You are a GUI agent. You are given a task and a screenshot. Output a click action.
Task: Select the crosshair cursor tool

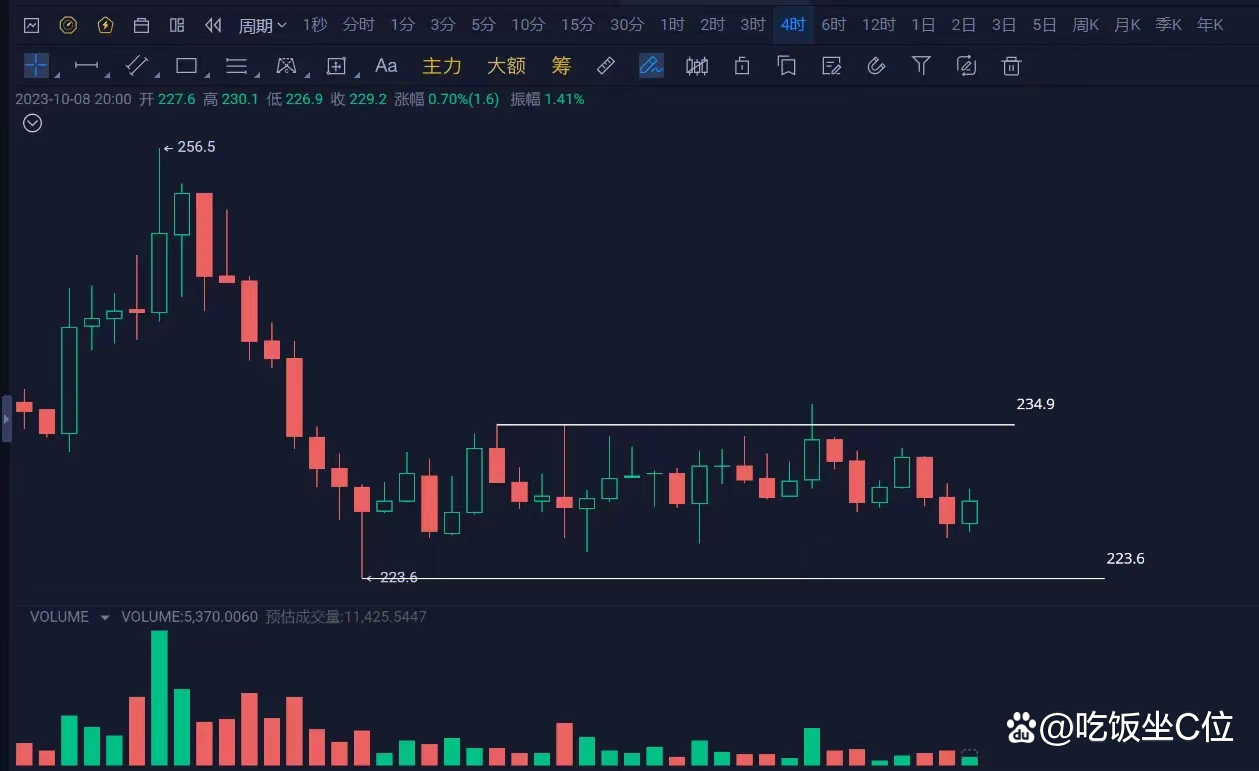coord(36,66)
